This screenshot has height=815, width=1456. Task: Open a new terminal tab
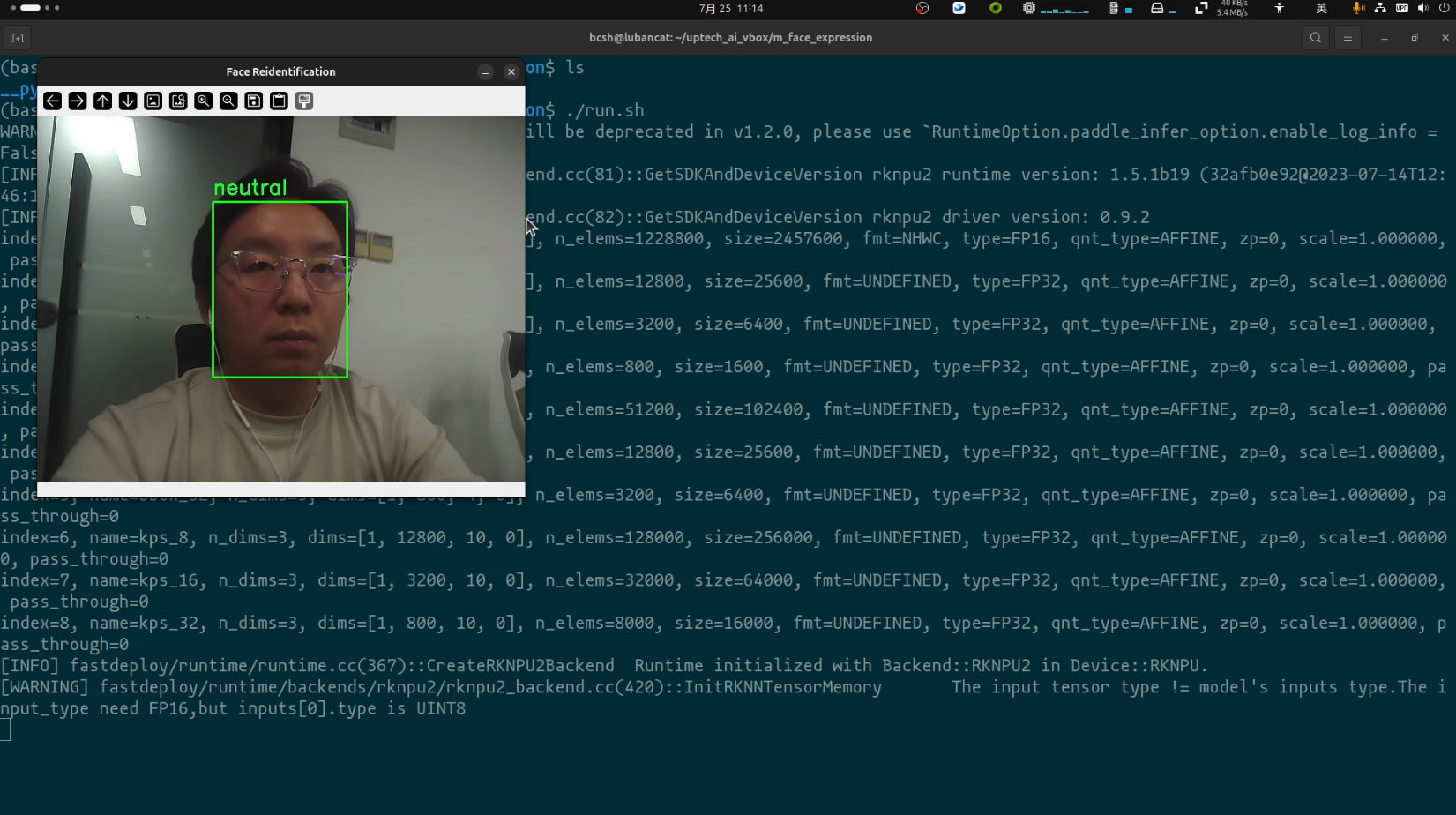(x=18, y=38)
